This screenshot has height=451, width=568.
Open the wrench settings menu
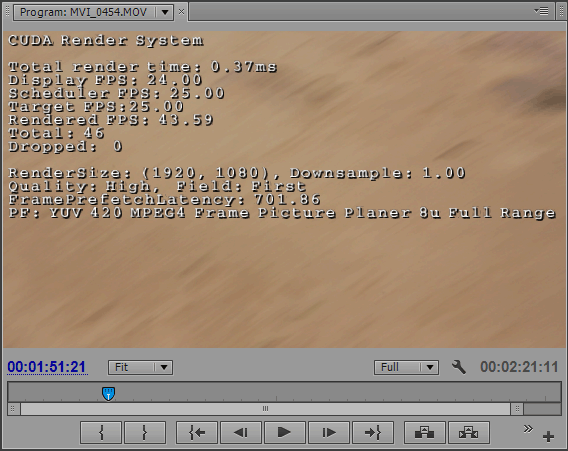coord(459,367)
